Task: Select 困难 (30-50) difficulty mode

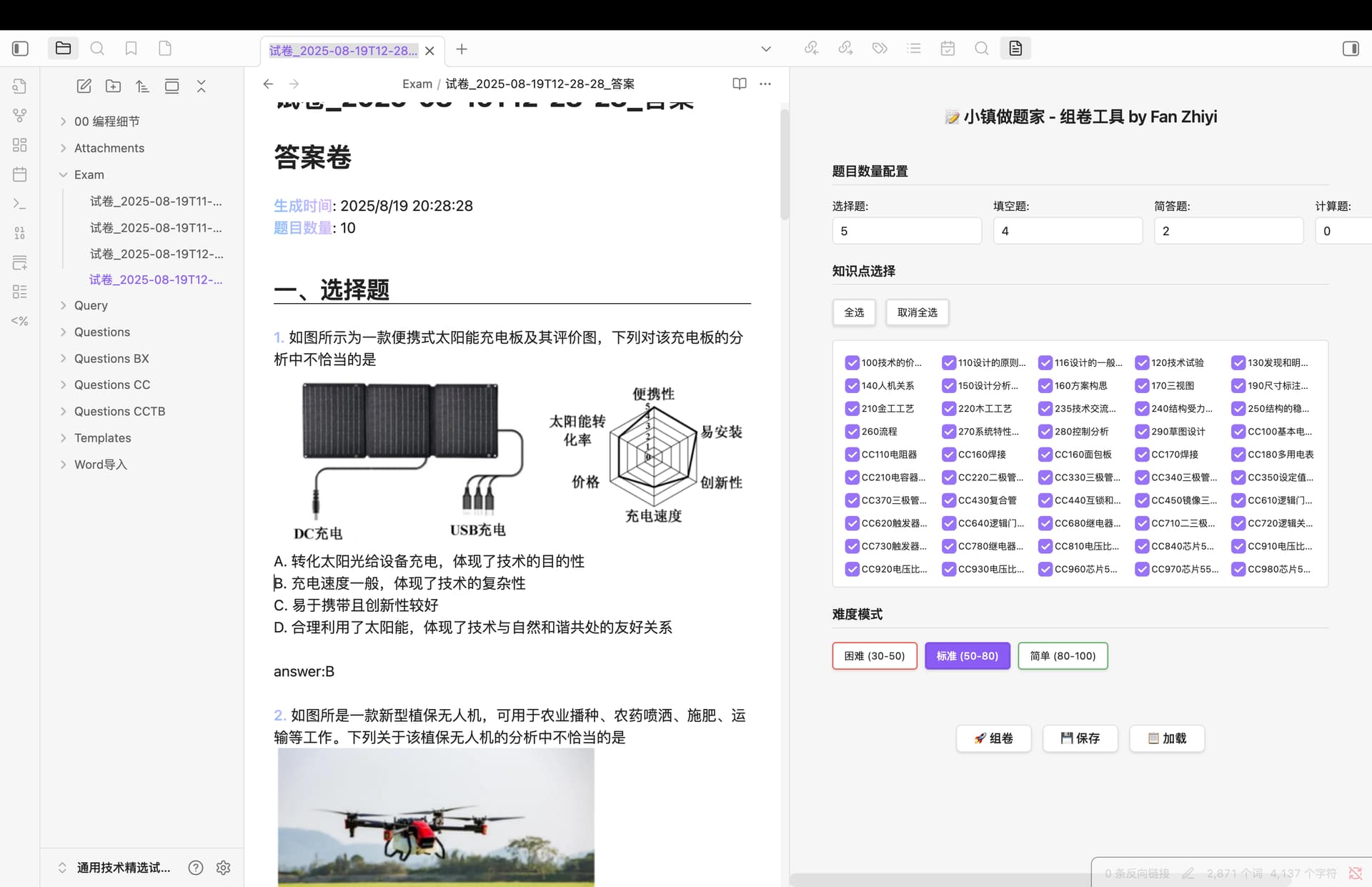Action: (x=875, y=656)
